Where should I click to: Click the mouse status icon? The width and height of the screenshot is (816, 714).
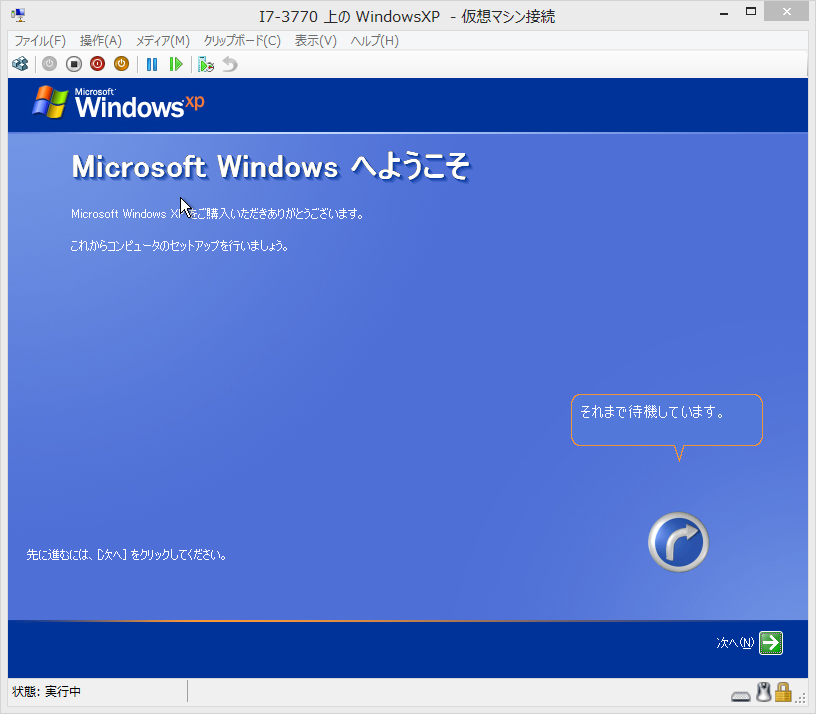coord(763,692)
